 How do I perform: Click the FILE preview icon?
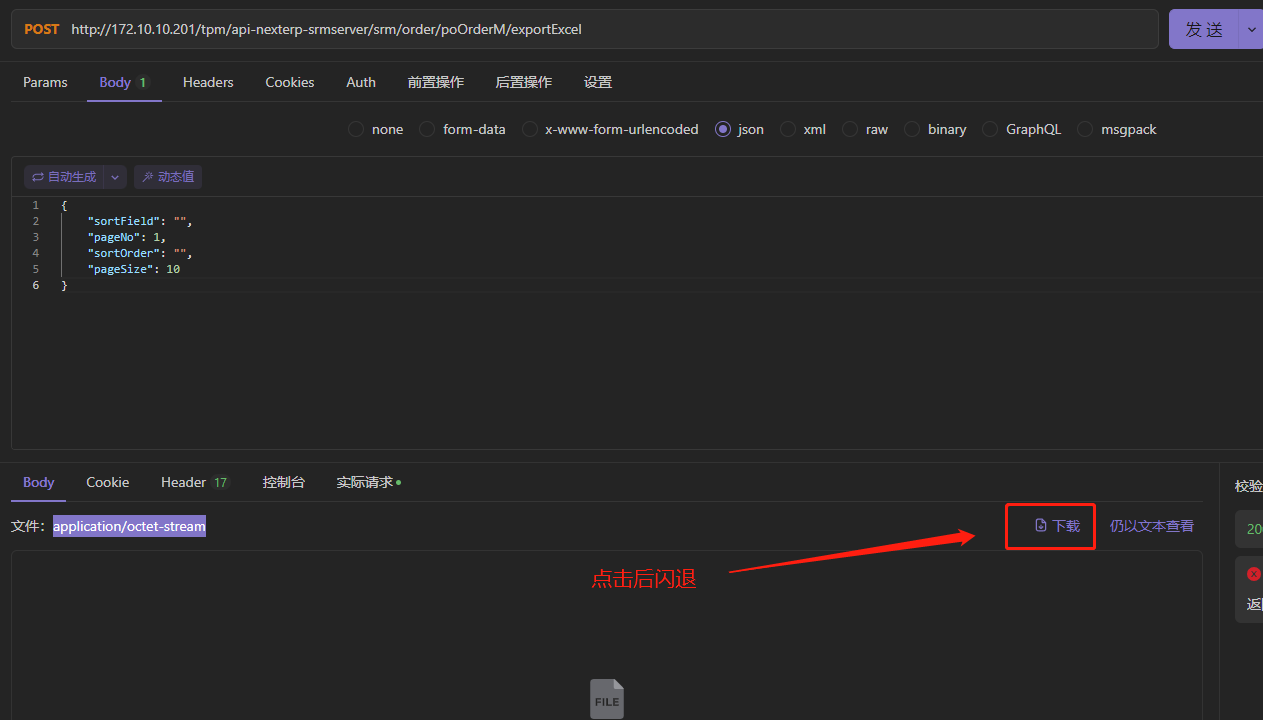606,698
